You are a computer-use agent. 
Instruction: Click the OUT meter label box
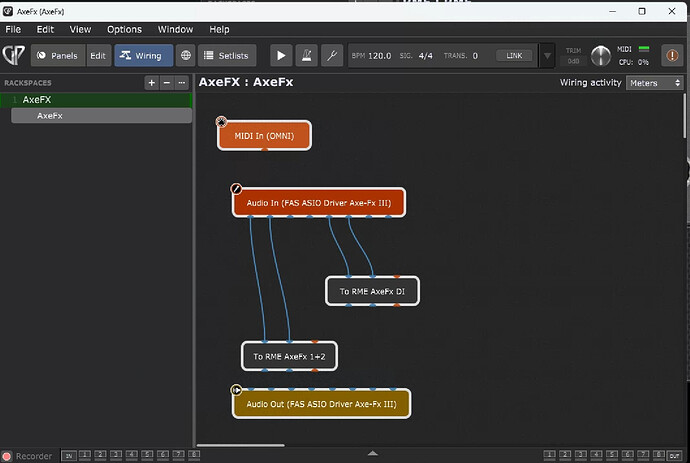(675, 456)
